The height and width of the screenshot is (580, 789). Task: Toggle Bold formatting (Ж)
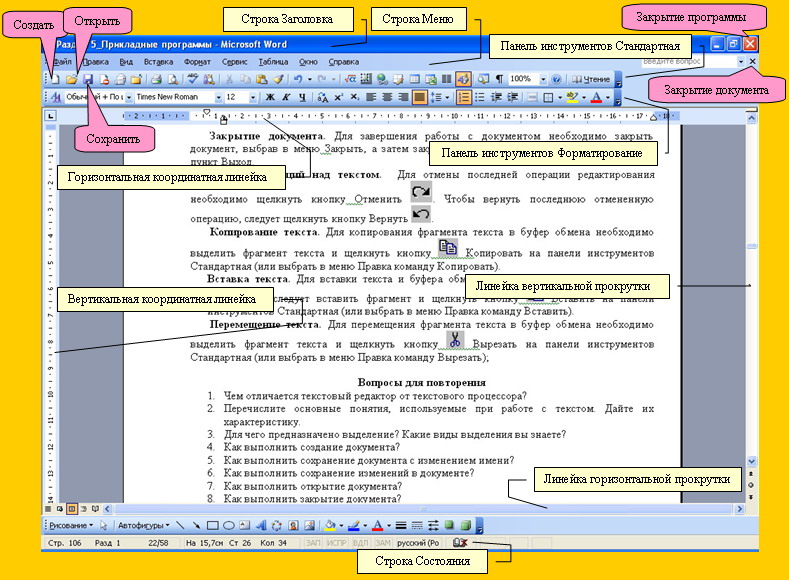269,98
